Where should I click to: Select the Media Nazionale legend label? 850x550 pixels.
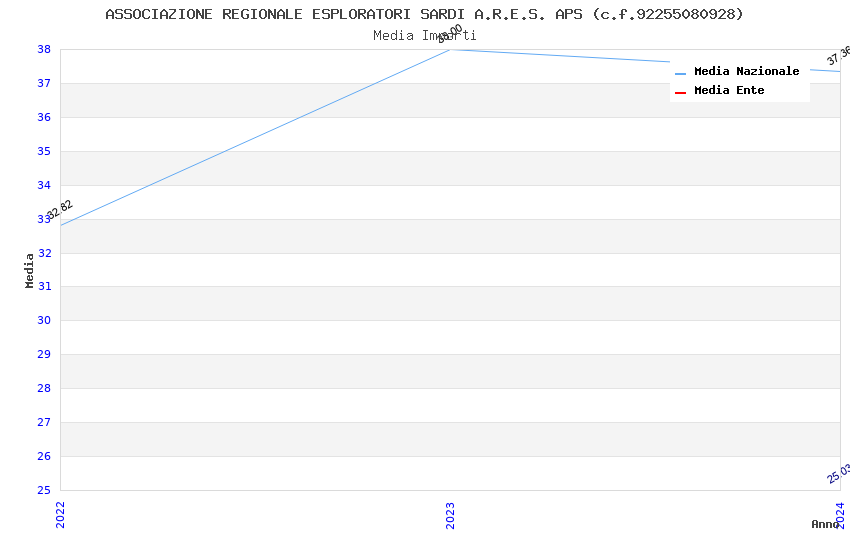[x=746, y=71]
